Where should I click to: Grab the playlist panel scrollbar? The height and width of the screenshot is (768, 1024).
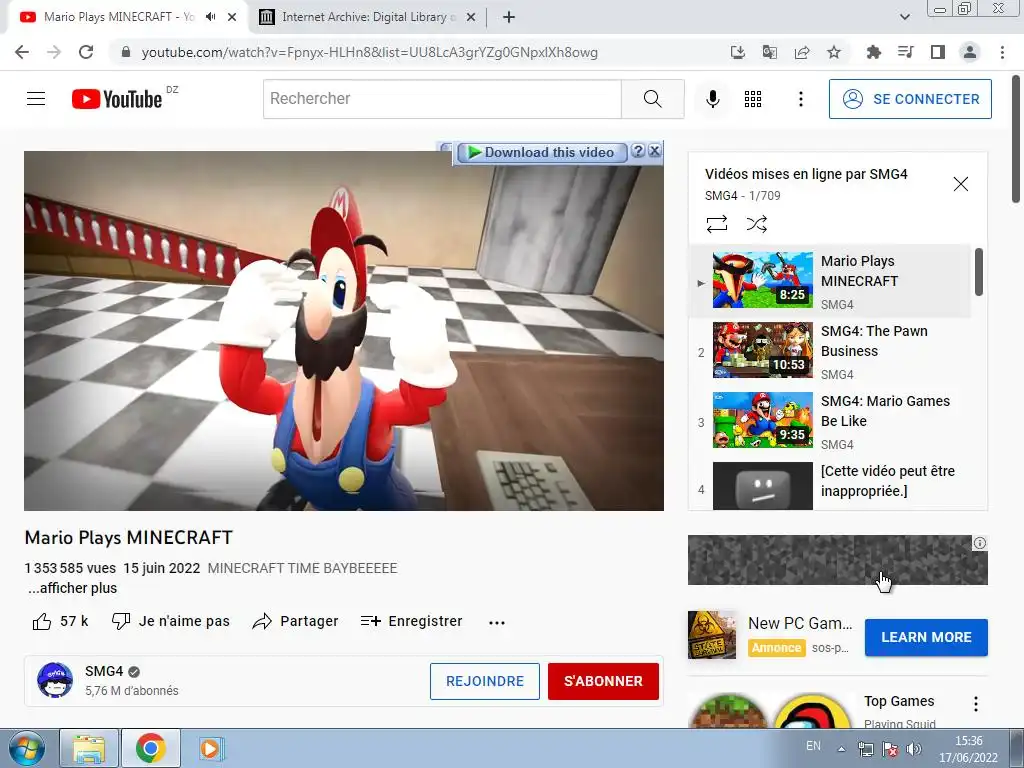[x=978, y=272]
